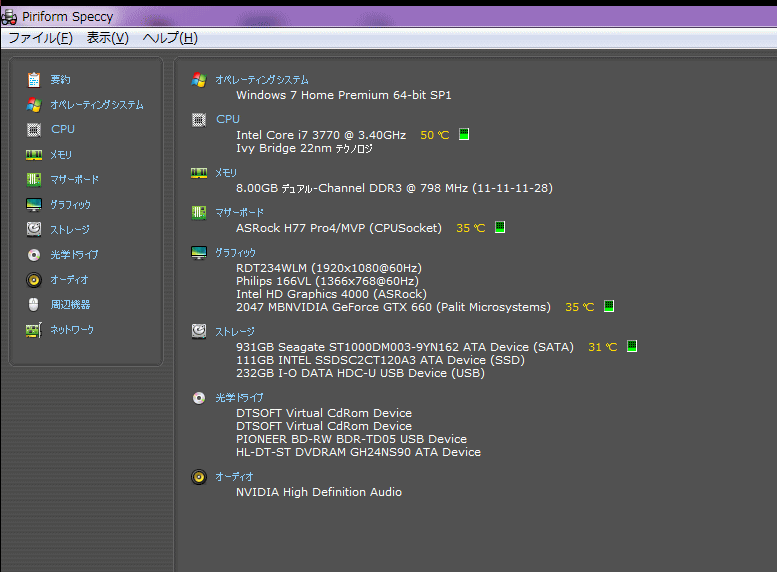Click the Seagate drive temperature 31 ℃
Screen dimensions: 777x572
click(603, 347)
